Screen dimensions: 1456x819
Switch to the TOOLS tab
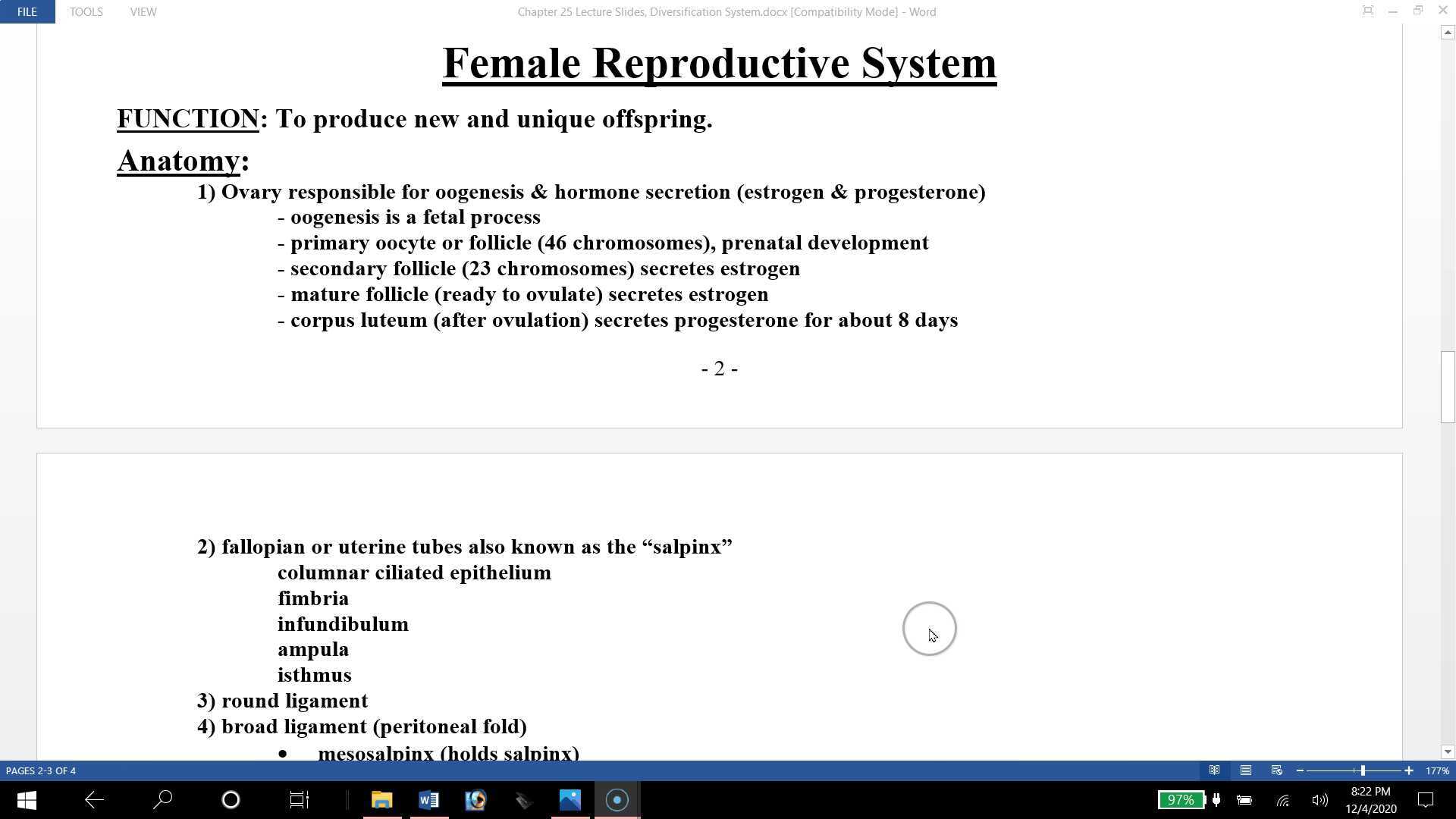86,11
